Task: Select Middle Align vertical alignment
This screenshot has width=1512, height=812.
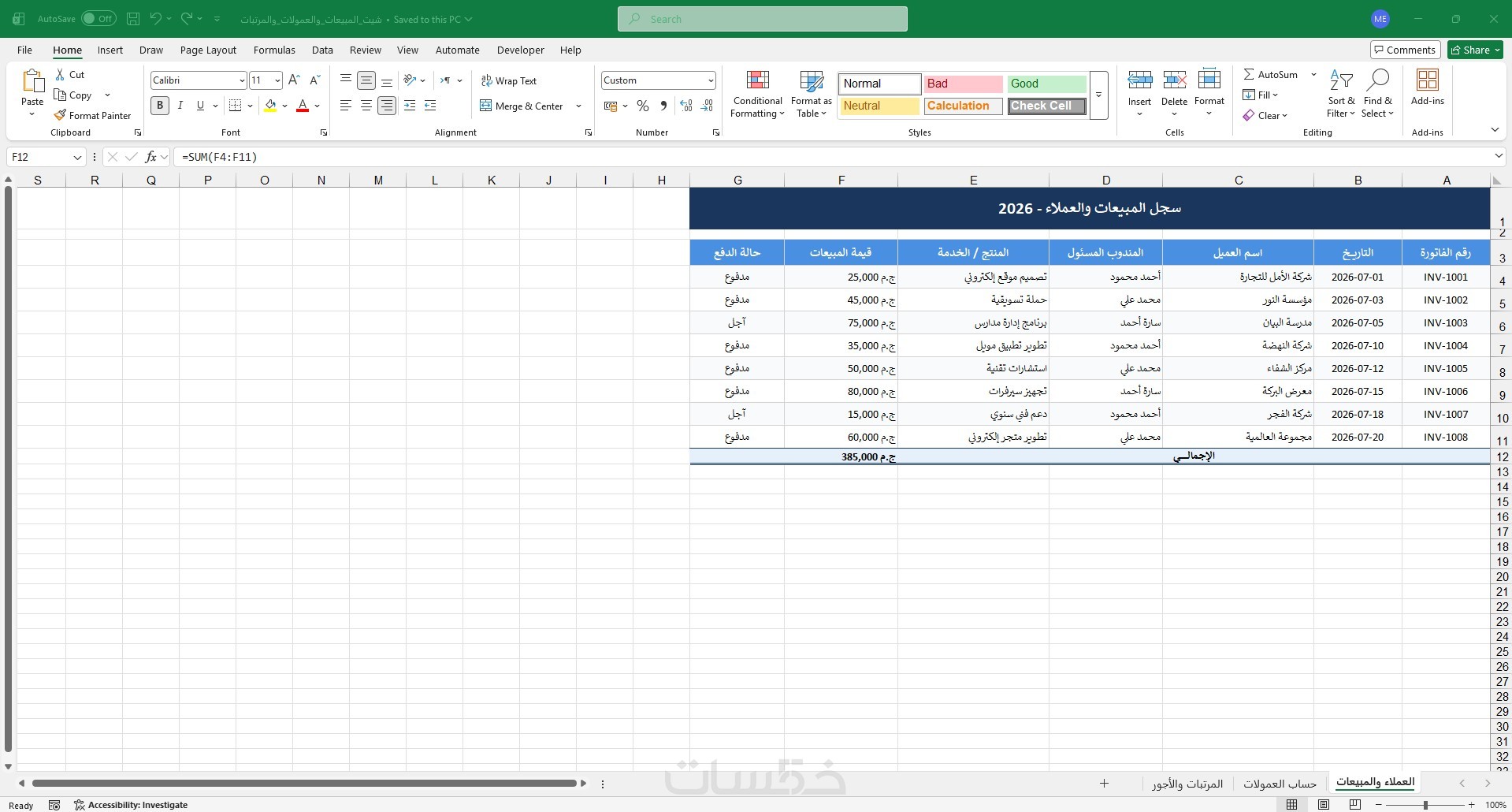Action: click(x=366, y=80)
